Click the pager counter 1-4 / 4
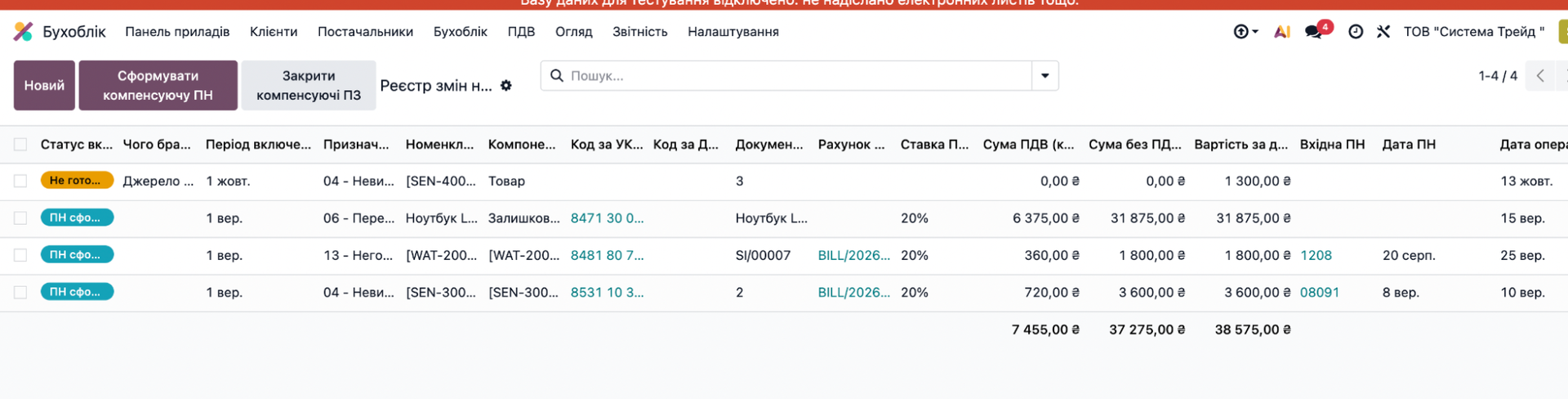The image size is (1568, 399). click(x=1498, y=76)
